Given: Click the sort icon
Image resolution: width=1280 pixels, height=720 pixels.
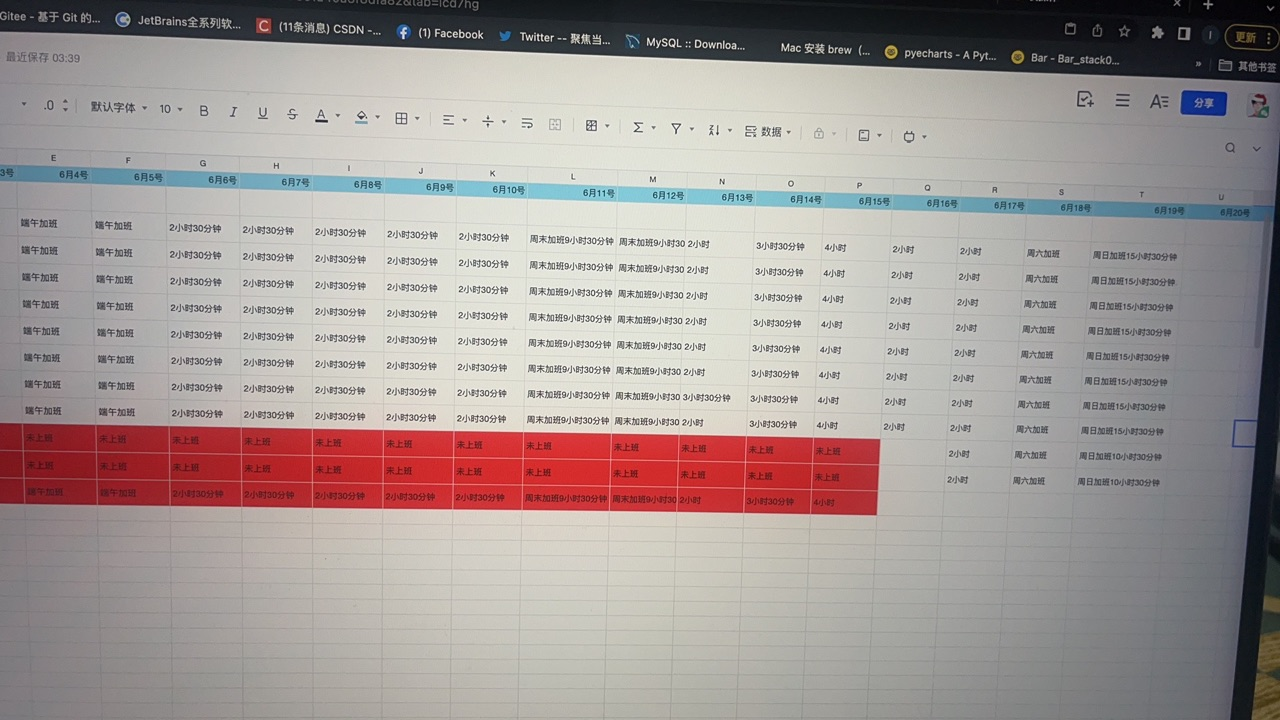Looking at the screenshot, I should point(714,130).
